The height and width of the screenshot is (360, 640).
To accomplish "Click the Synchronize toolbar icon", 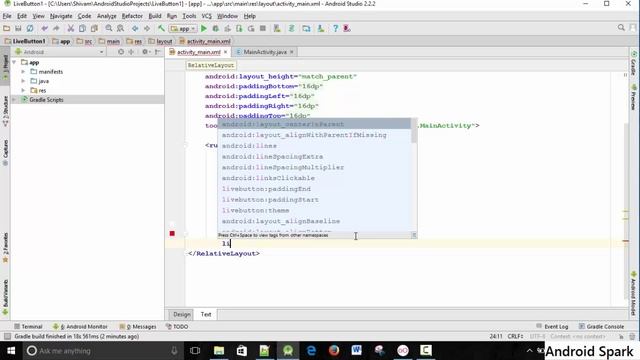I will click(30, 28).
